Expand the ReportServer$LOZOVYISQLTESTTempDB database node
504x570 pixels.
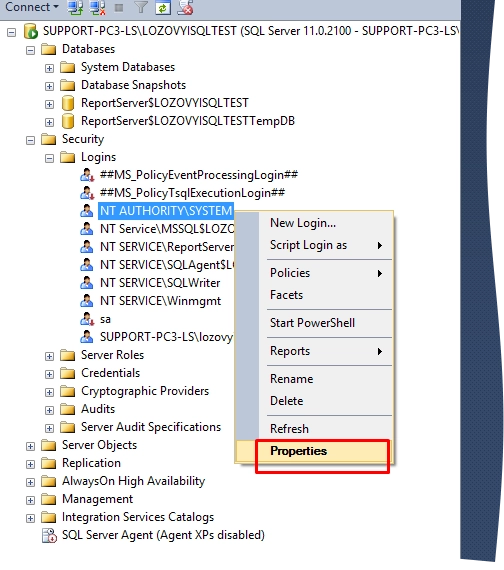coord(49,122)
